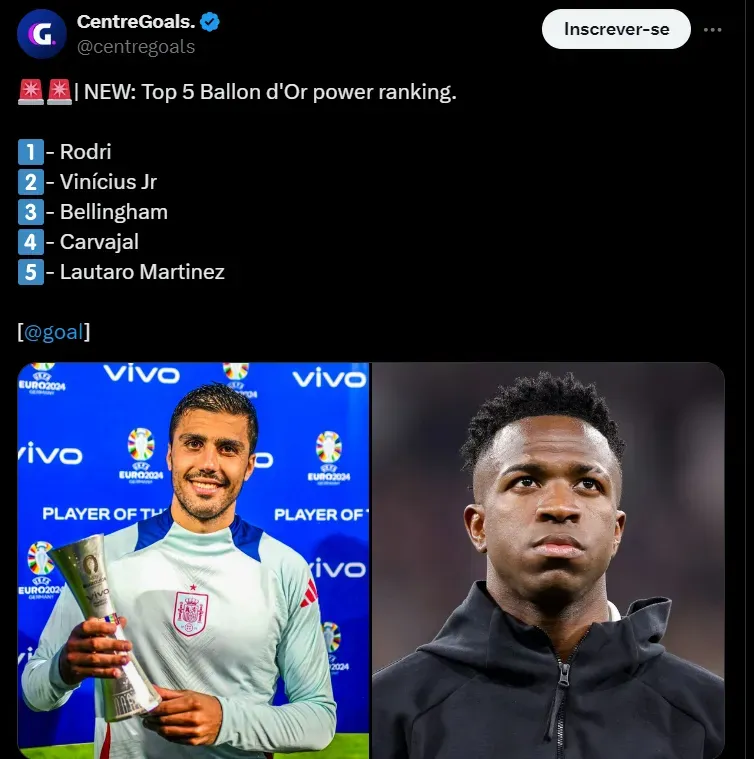This screenshot has height=759, width=754.
Task: Click the number 3 keycap emoji
Action: point(31,212)
